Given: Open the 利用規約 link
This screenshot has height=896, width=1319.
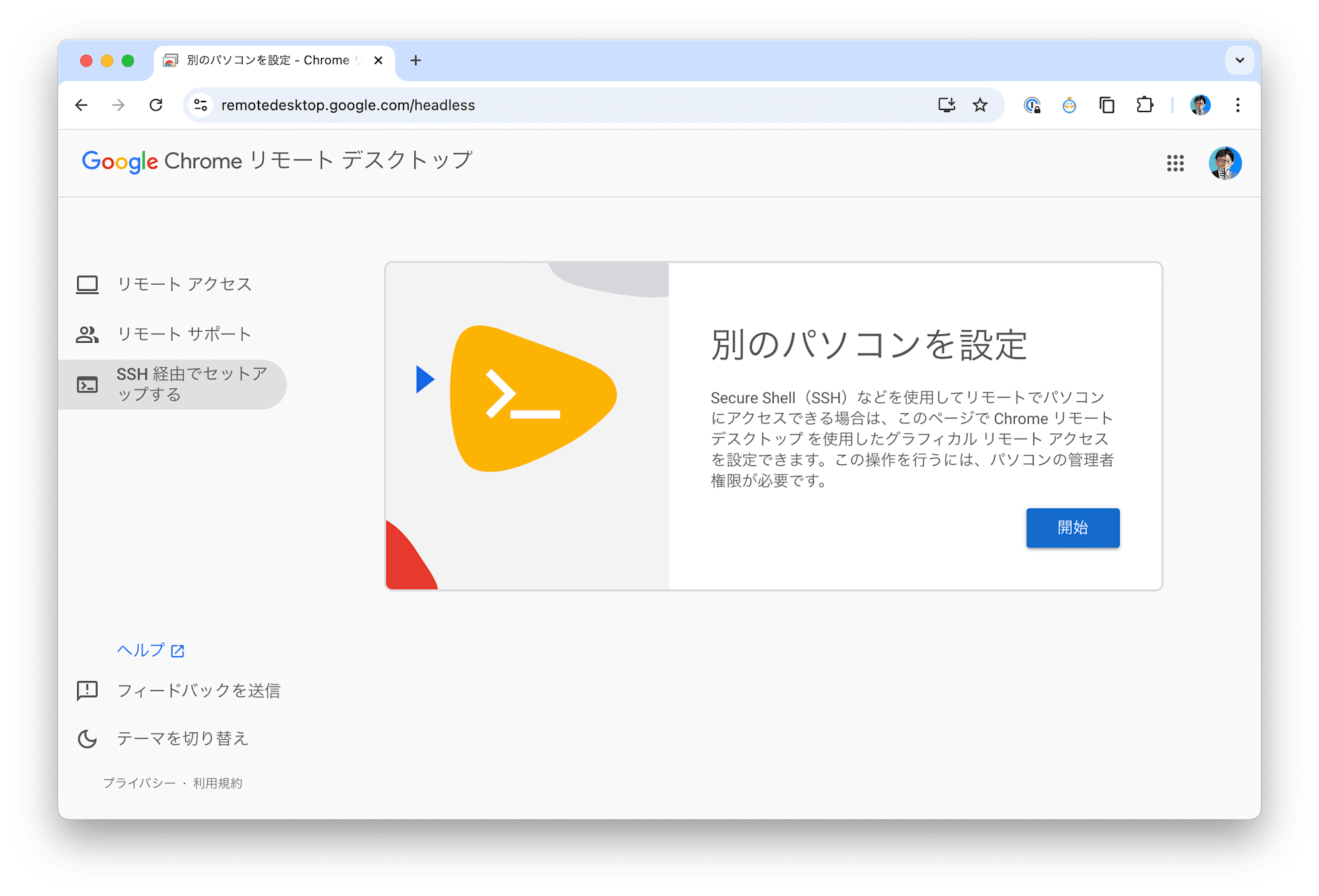Looking at the screenshot, I should click(x=218, y=783).
